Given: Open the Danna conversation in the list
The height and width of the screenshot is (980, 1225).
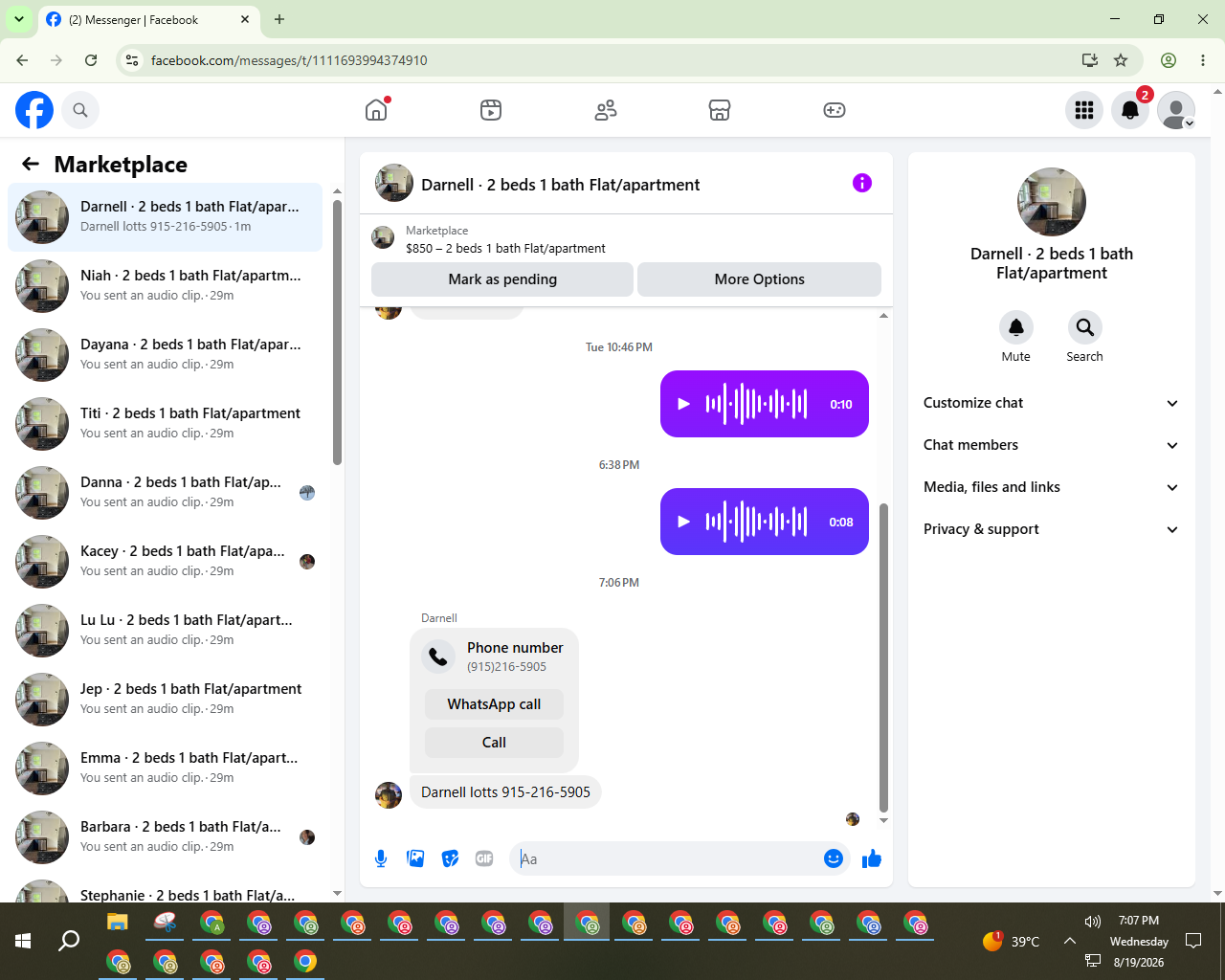Looking at the screenshot, I should click(x=165, y=493).
